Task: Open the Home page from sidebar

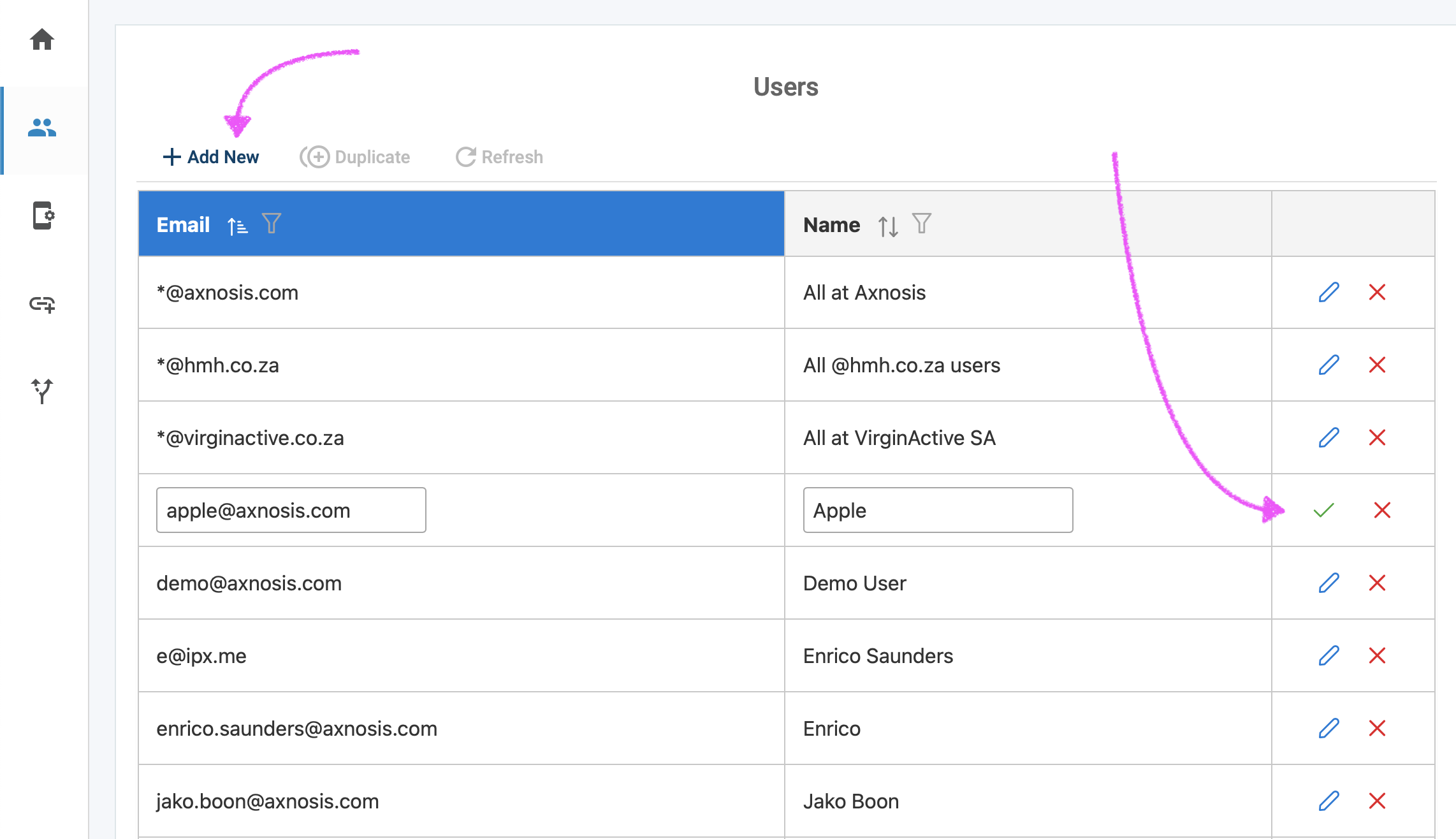Action: coord(42,40)
